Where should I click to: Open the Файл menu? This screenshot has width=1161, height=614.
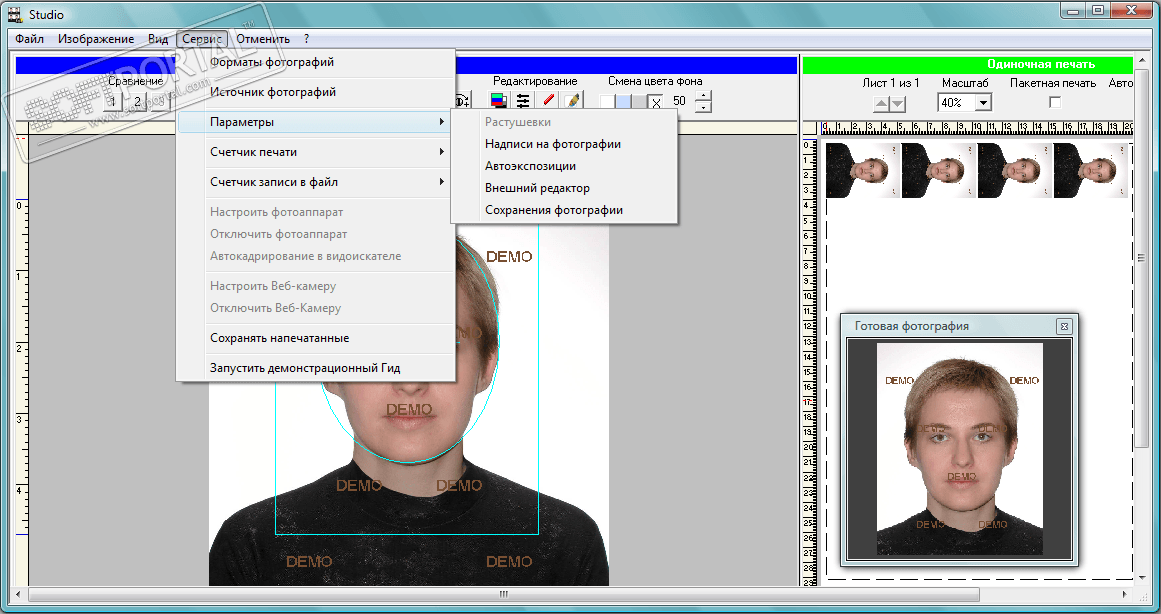(x=30, y=39)
